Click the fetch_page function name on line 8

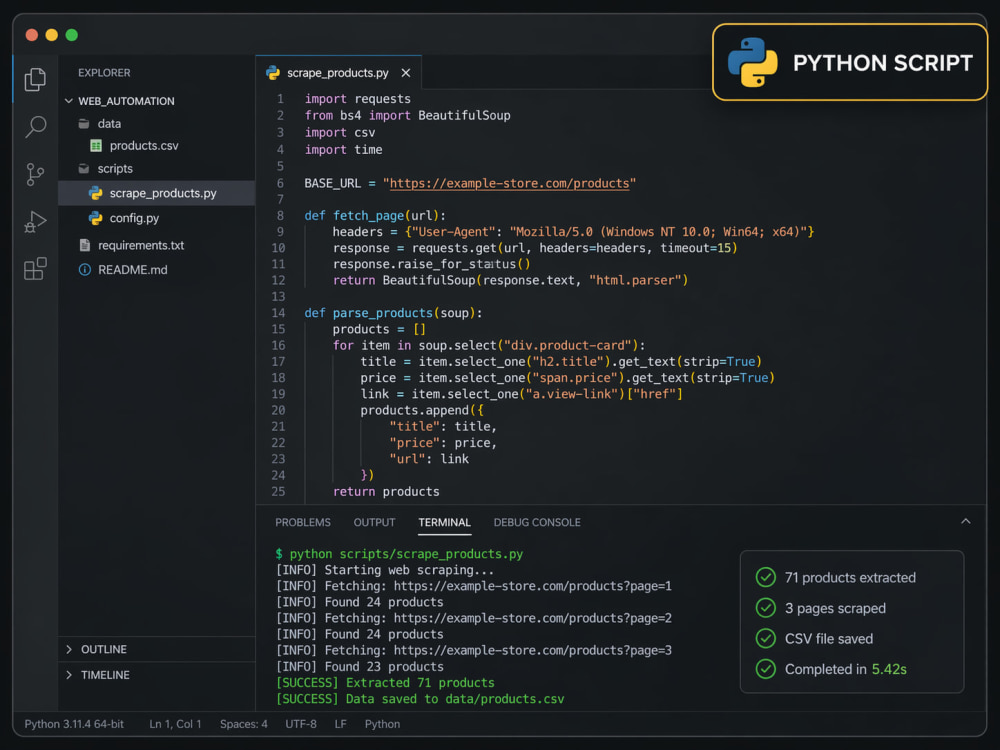coord(369,216)
